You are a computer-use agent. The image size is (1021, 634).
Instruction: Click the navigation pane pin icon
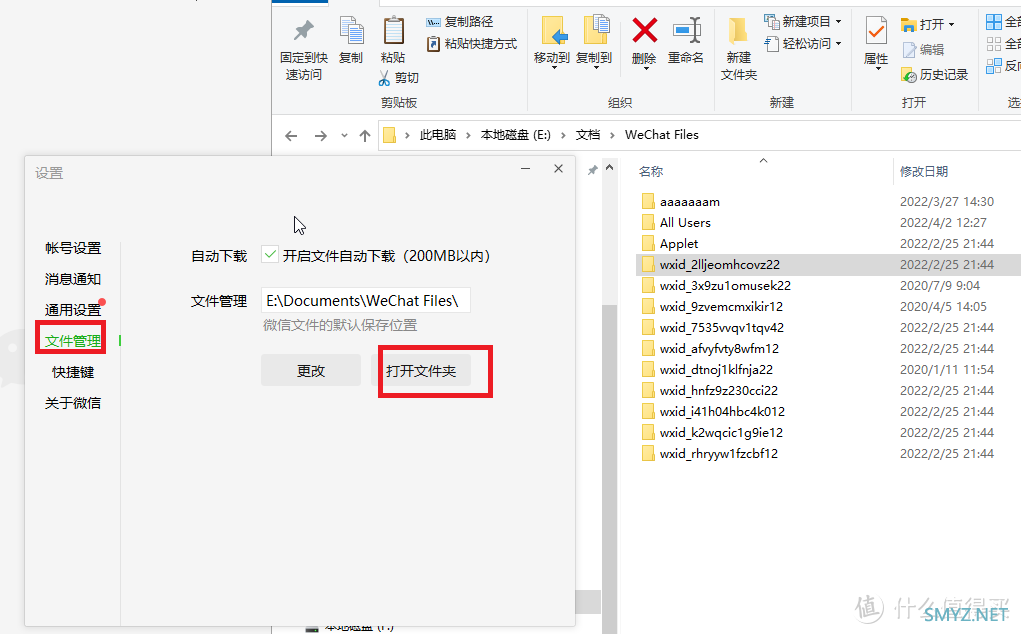tap(593, 171)
